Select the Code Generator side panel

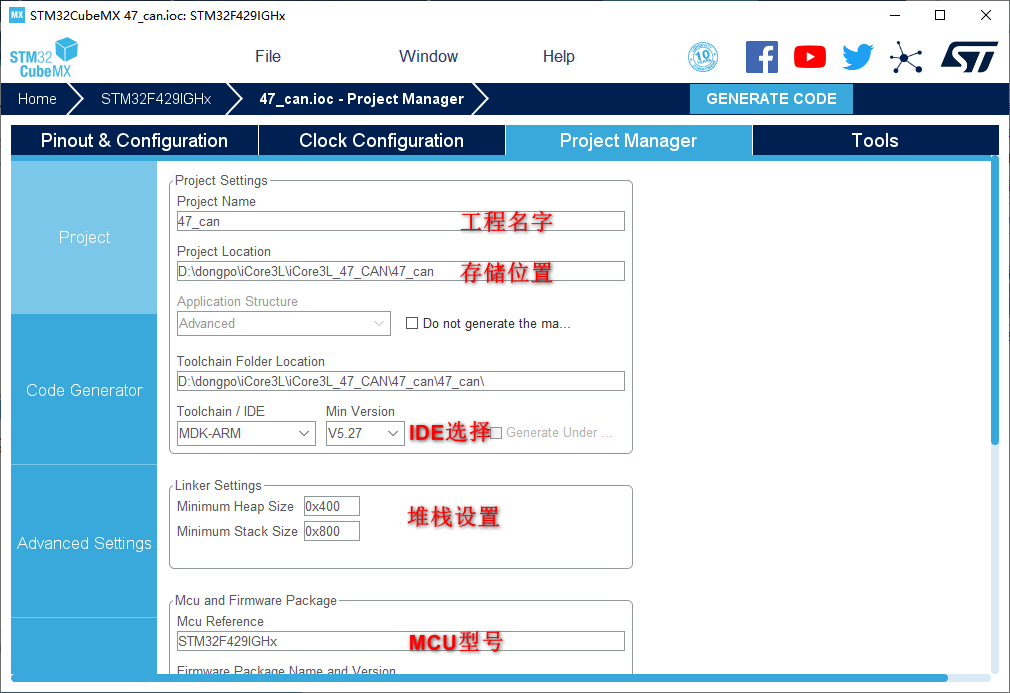tap(84, 390)
